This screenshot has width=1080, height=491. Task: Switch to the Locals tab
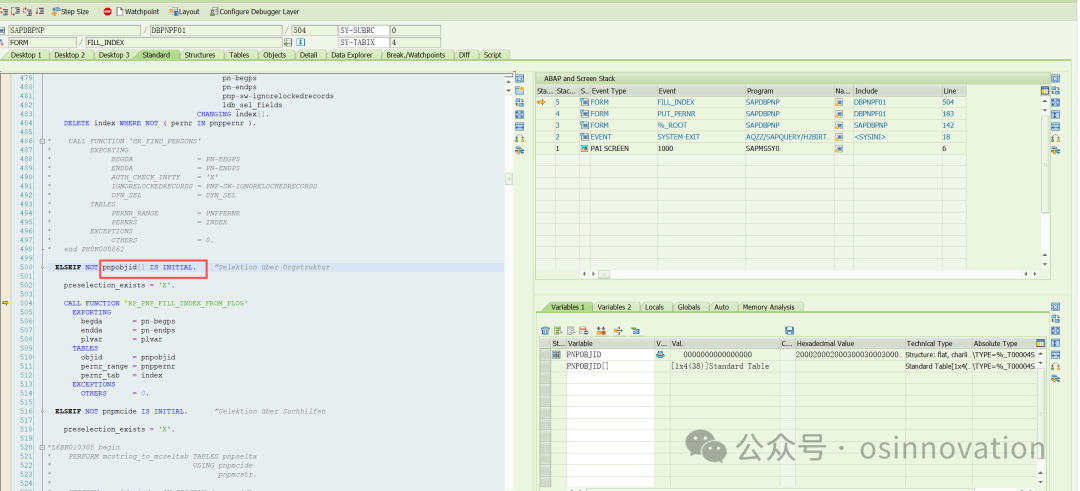tap(654, 307)
